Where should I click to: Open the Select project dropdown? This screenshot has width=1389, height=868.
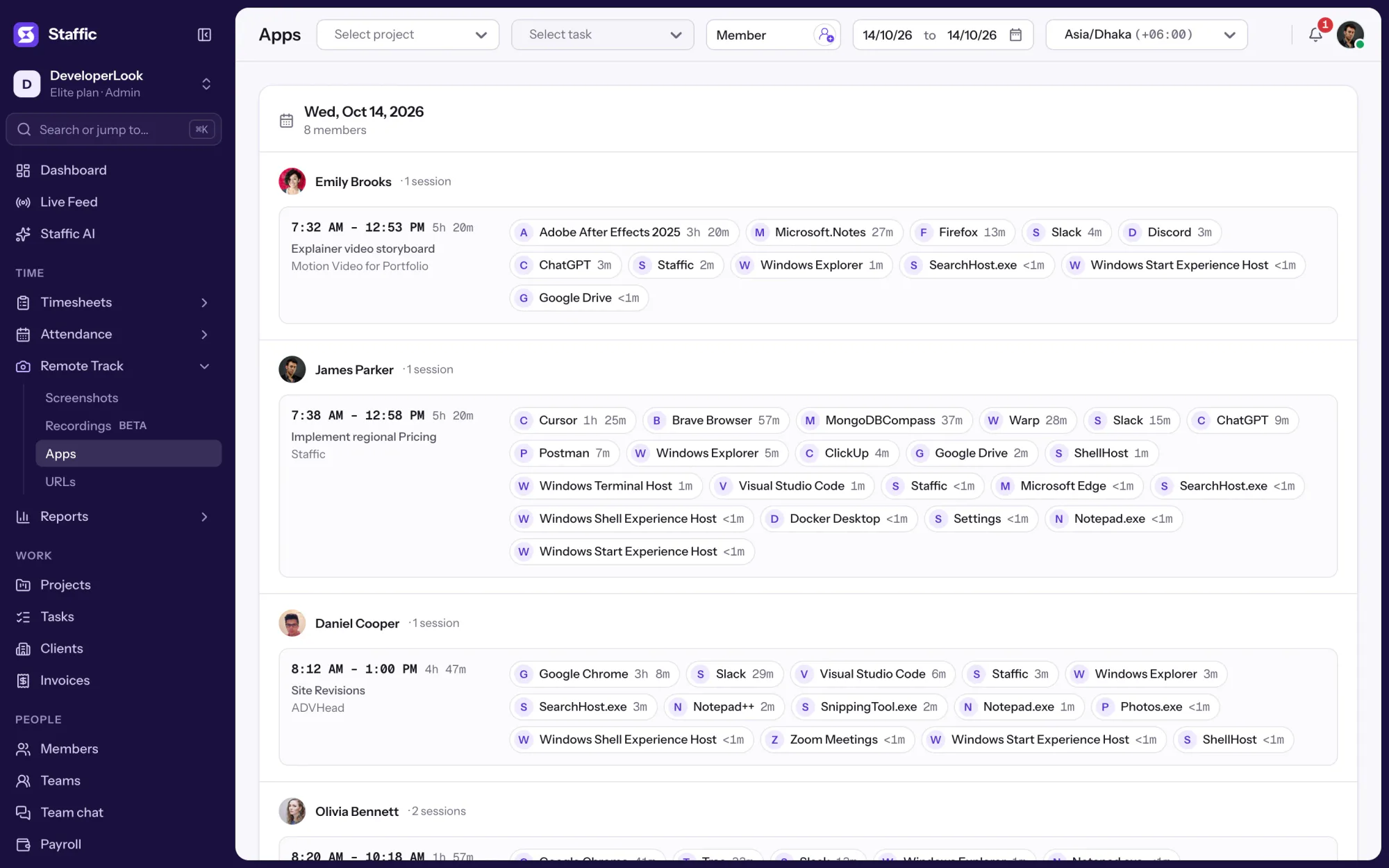(408, 35)
